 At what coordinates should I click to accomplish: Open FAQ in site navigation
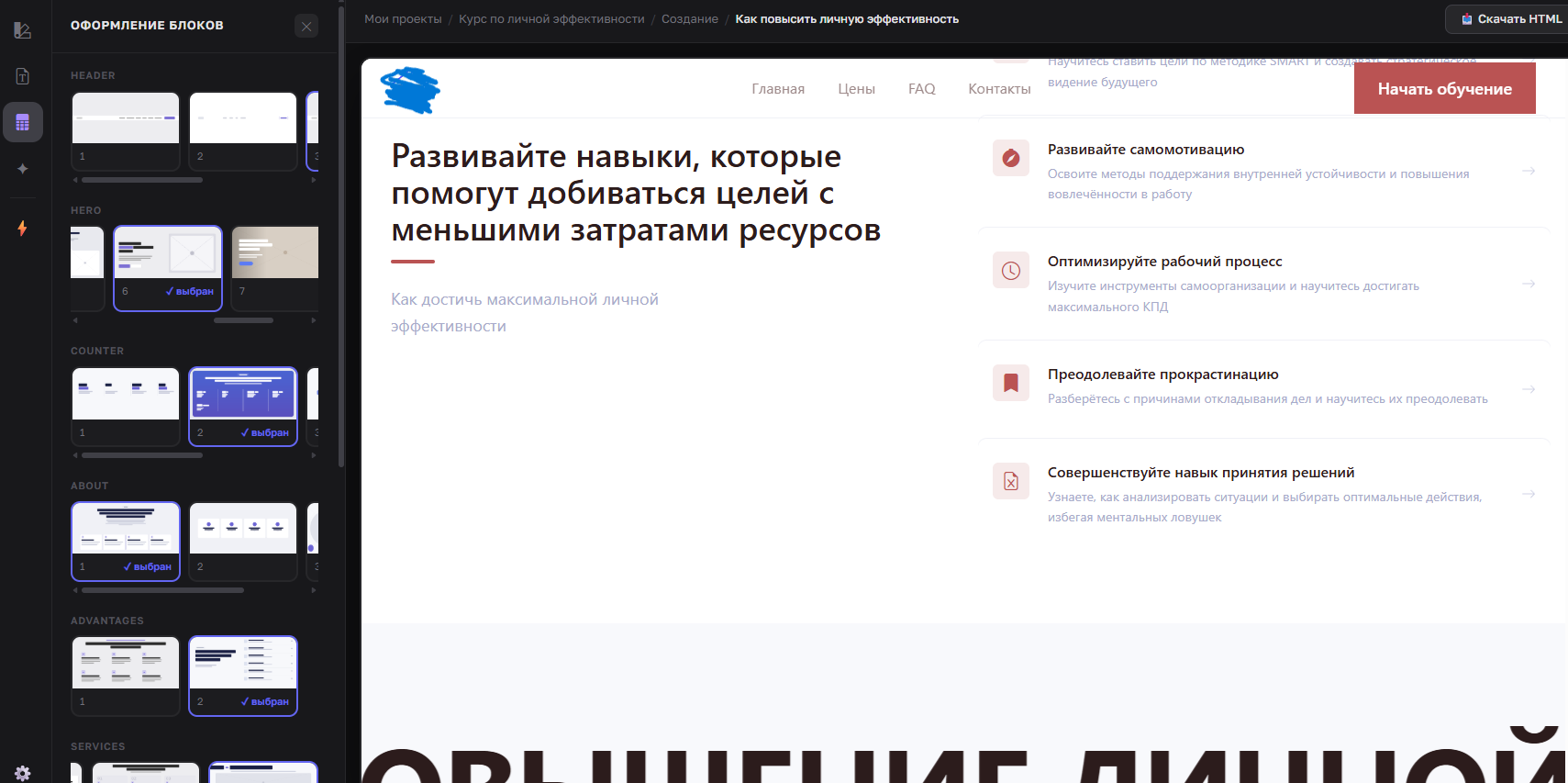pos(922,89)
